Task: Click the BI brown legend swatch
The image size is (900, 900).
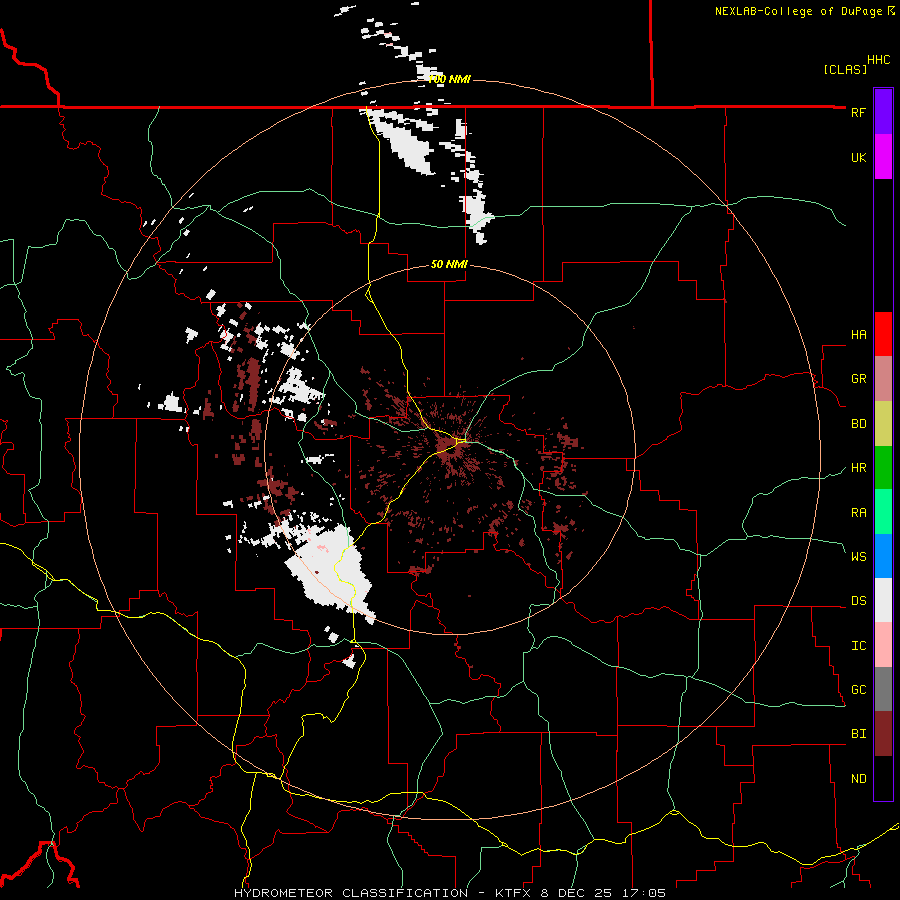Action: pos(883,734)
